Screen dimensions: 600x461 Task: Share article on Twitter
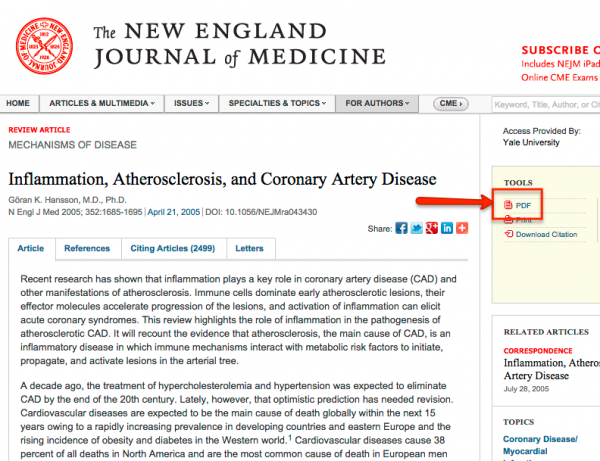tap(416, 228)
